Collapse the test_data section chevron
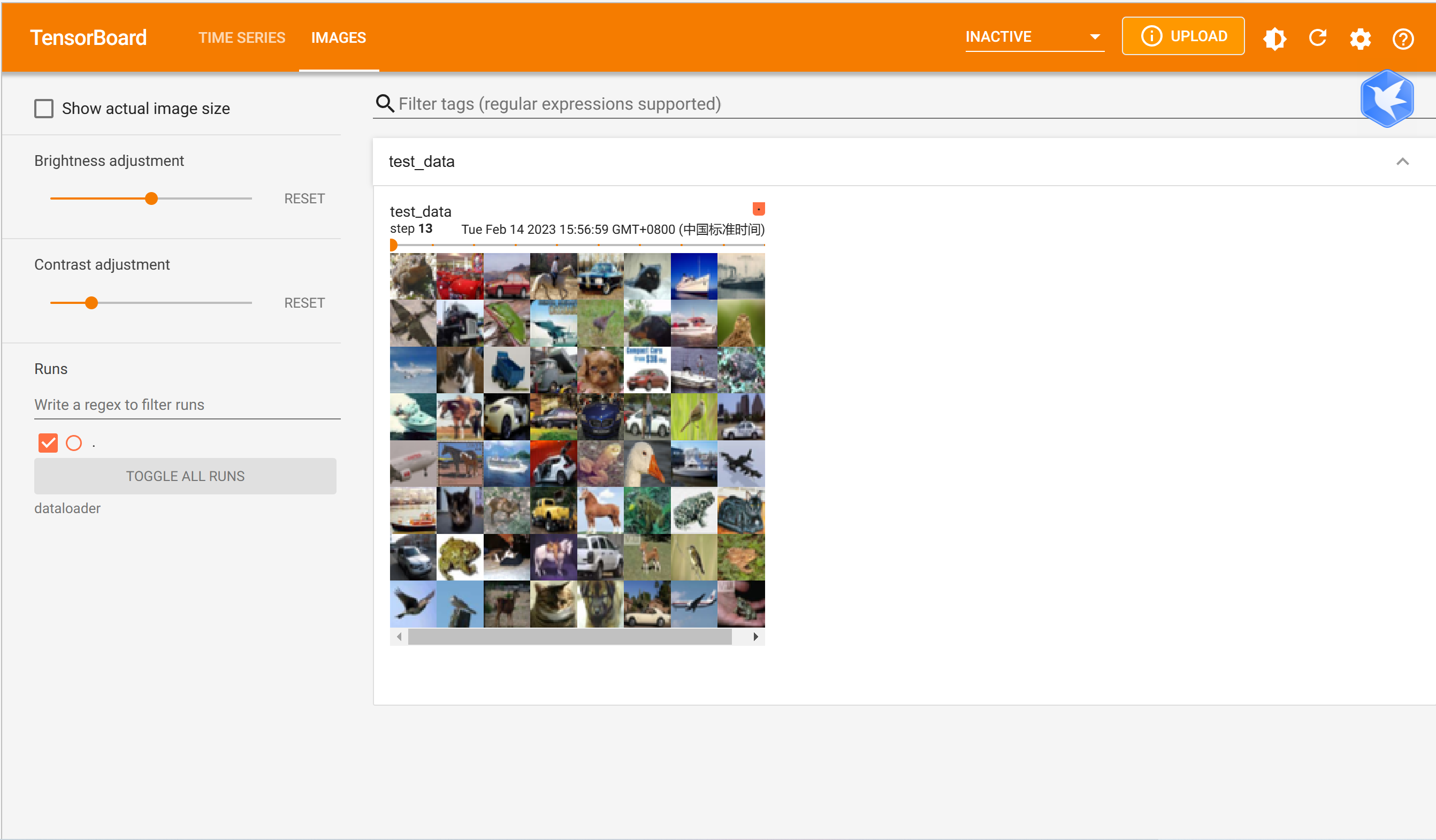1436x840 pixels. coord(1402,161)
